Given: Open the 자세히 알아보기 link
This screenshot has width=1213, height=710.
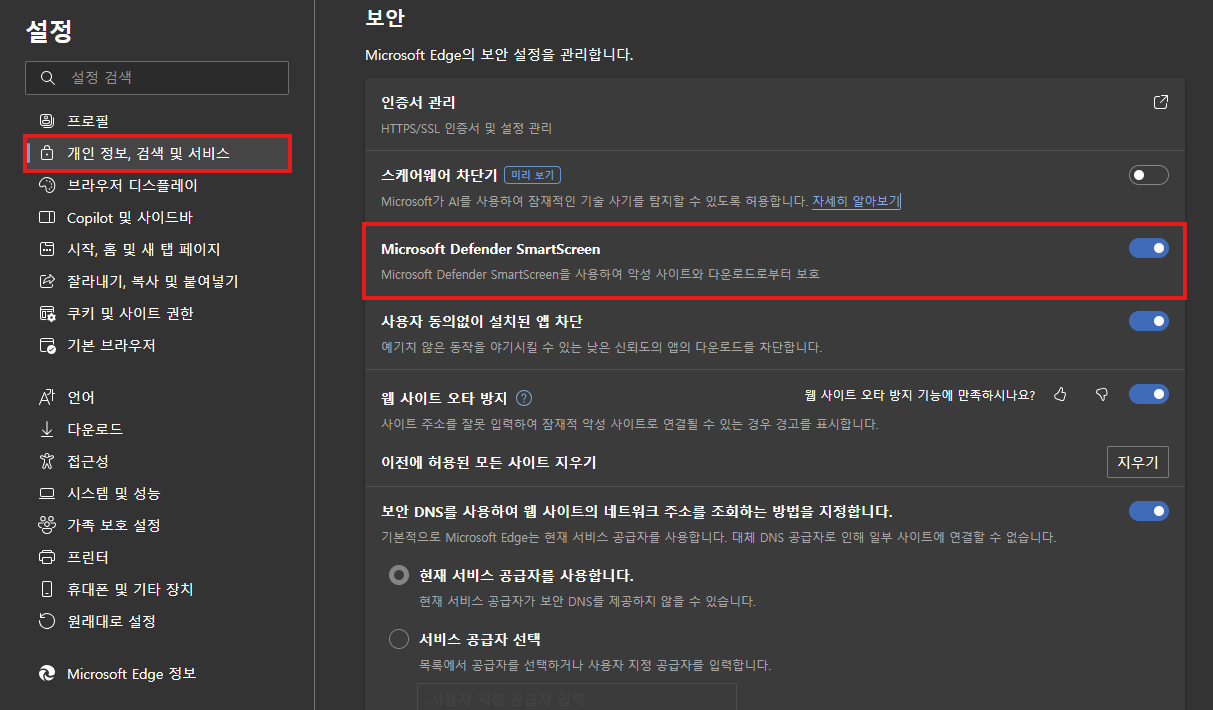Looking at the screenshot, I should [x=856, y=201].
